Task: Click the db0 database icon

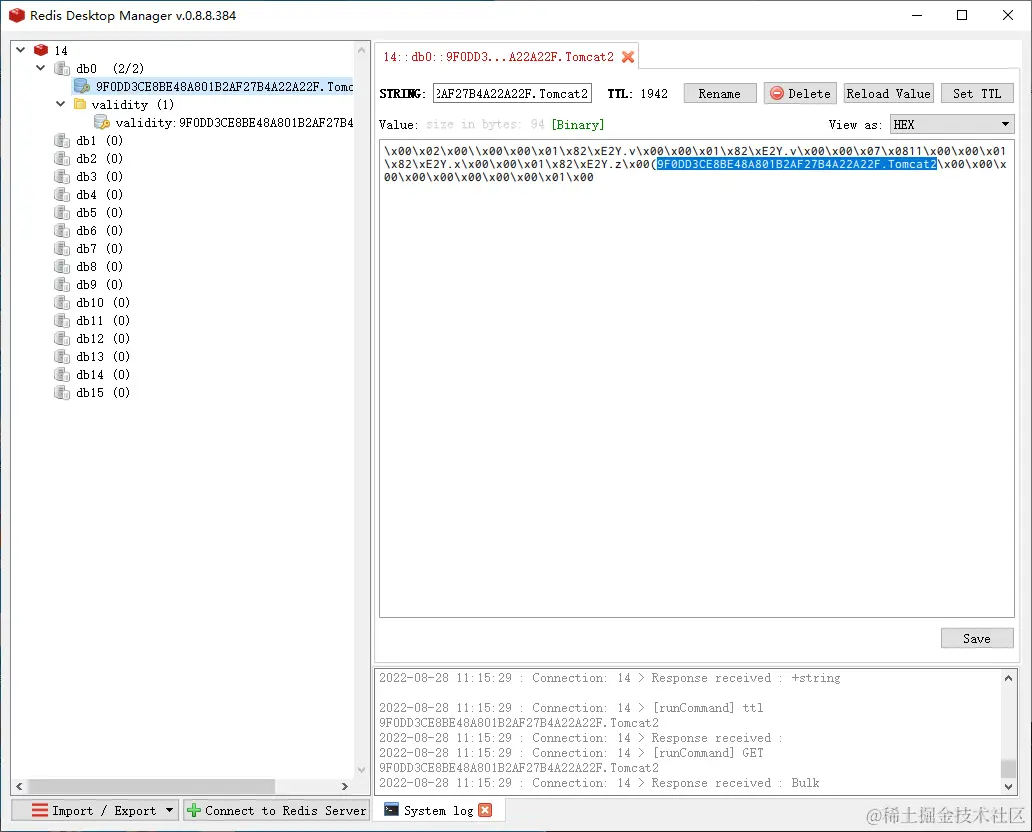Action: [x=62, y=68]
